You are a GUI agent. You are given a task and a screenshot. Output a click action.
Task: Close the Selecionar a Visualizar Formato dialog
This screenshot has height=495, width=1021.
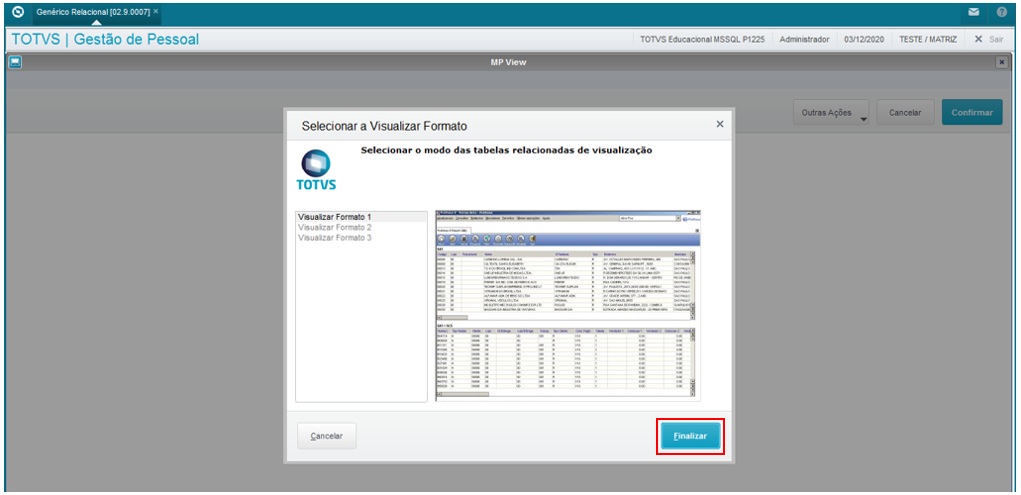720,124
